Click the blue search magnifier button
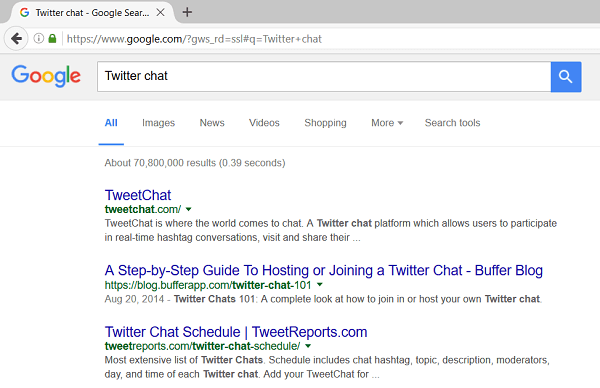The image size is (600, 388). point(566,77)
